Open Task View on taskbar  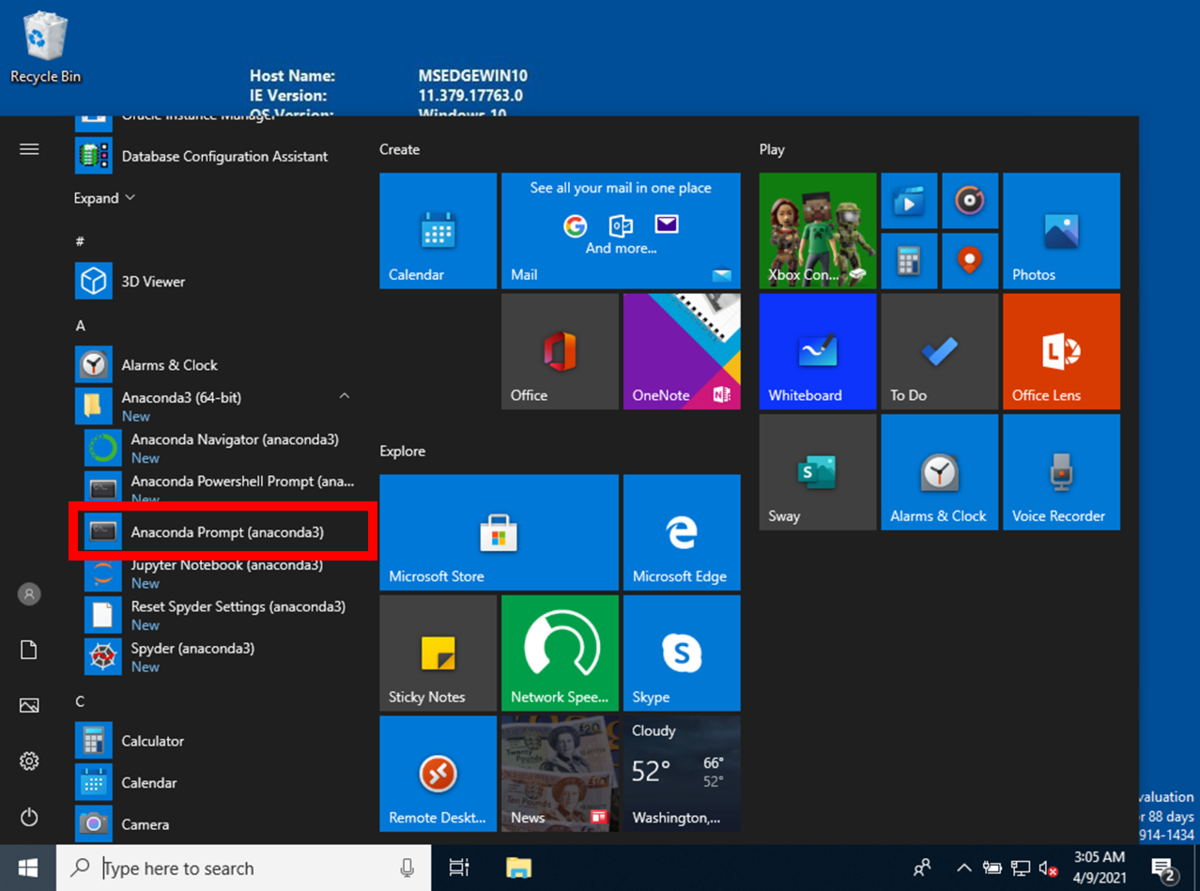pyautogui.click(x=459, y=868)
